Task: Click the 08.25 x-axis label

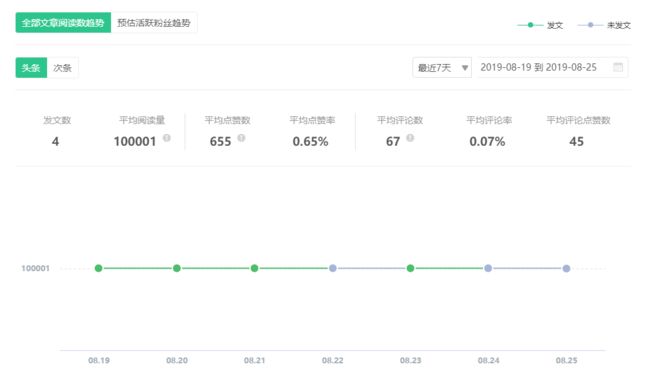Action: click(x=566, y=360)
